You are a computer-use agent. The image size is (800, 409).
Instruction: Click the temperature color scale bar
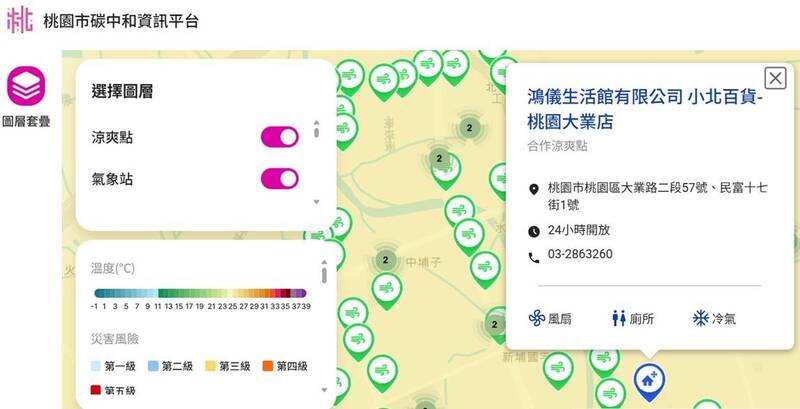(201, 293)
